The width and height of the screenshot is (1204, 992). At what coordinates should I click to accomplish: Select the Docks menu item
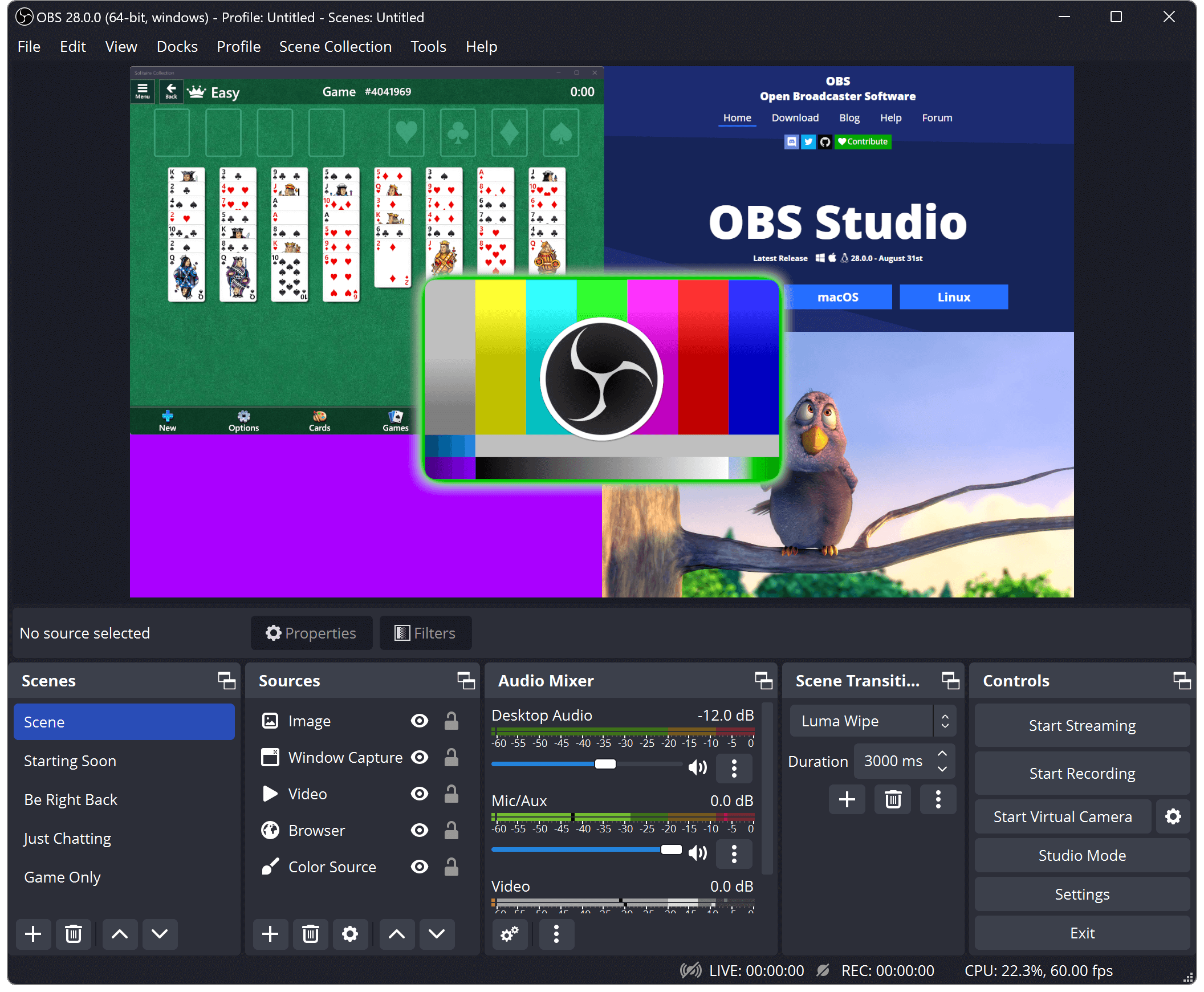pyautogui.click(x=176, y=46)
